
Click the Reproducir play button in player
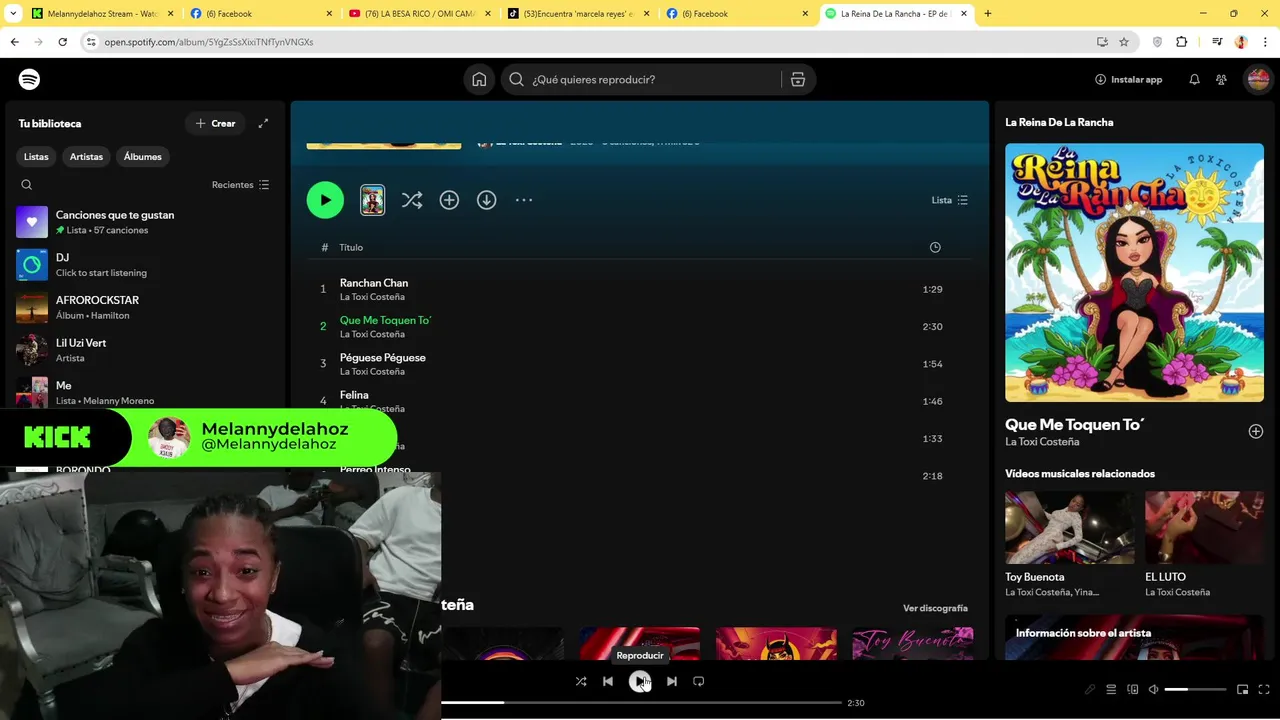point(640,681)
